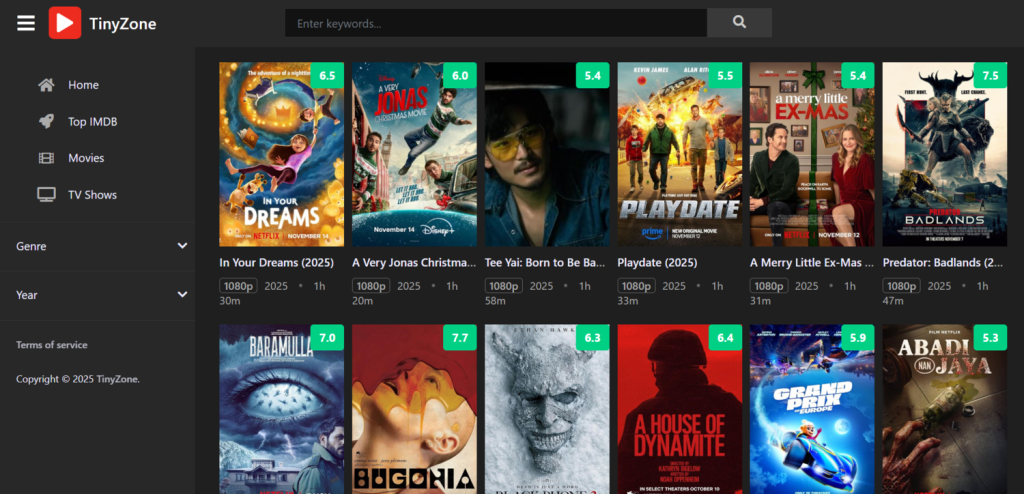Open Grand Prix of Europe poster
The width and height of the screenshot is (1024, 494).
click(812, 409)
